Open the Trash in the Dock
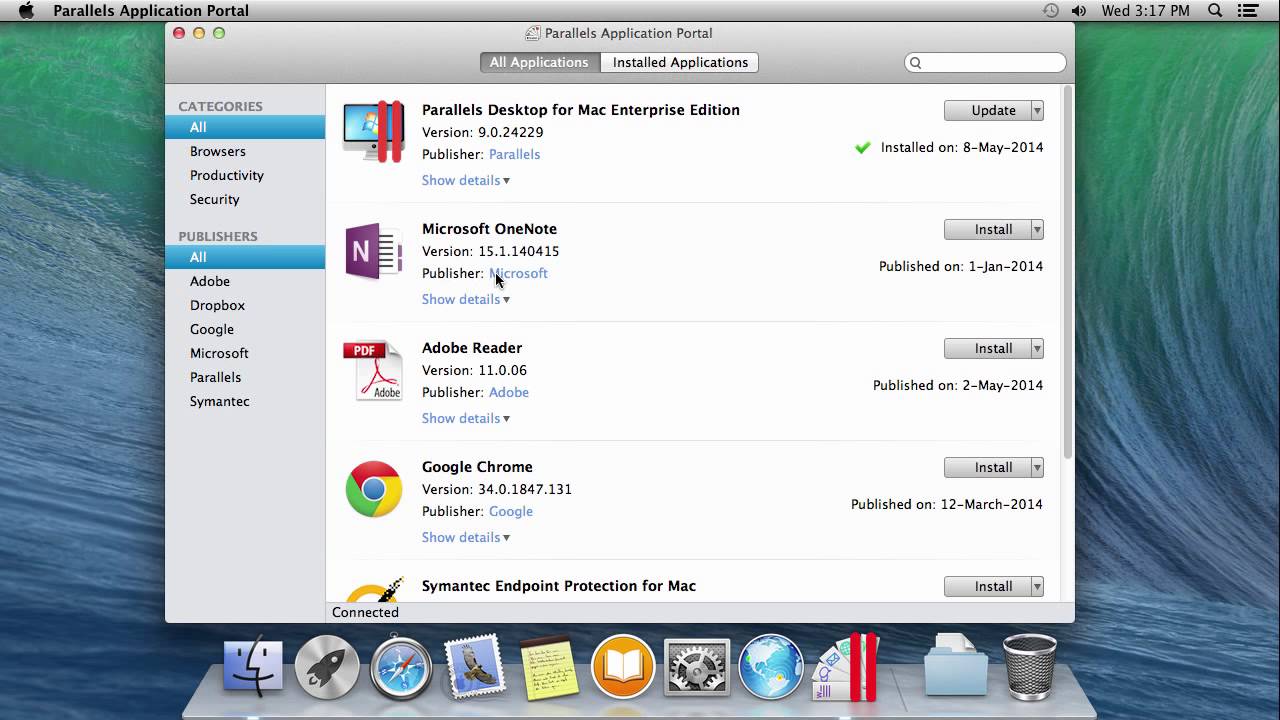 (1030, 666)
